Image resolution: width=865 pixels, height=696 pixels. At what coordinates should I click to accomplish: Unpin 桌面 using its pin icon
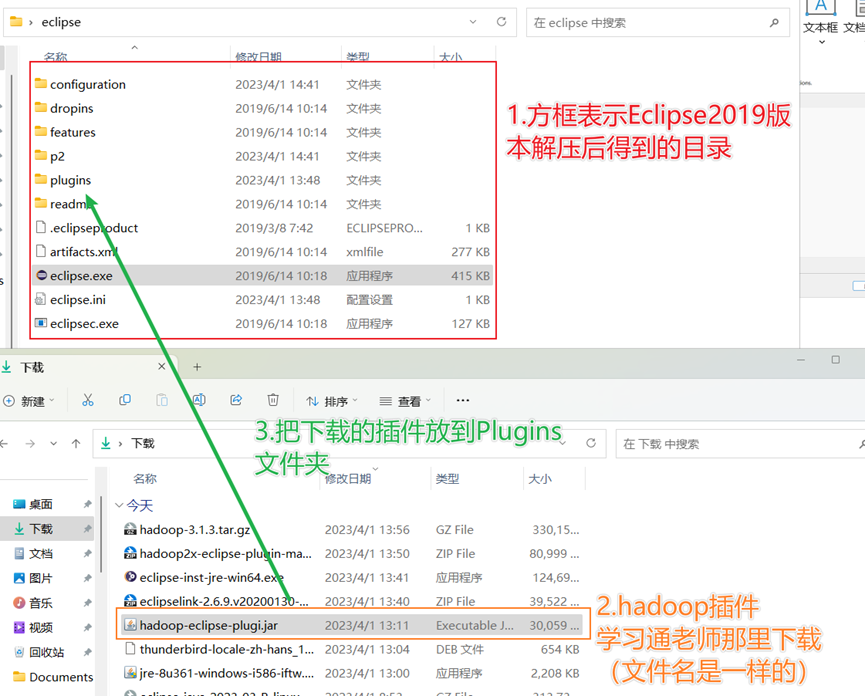tap(87, 504)
